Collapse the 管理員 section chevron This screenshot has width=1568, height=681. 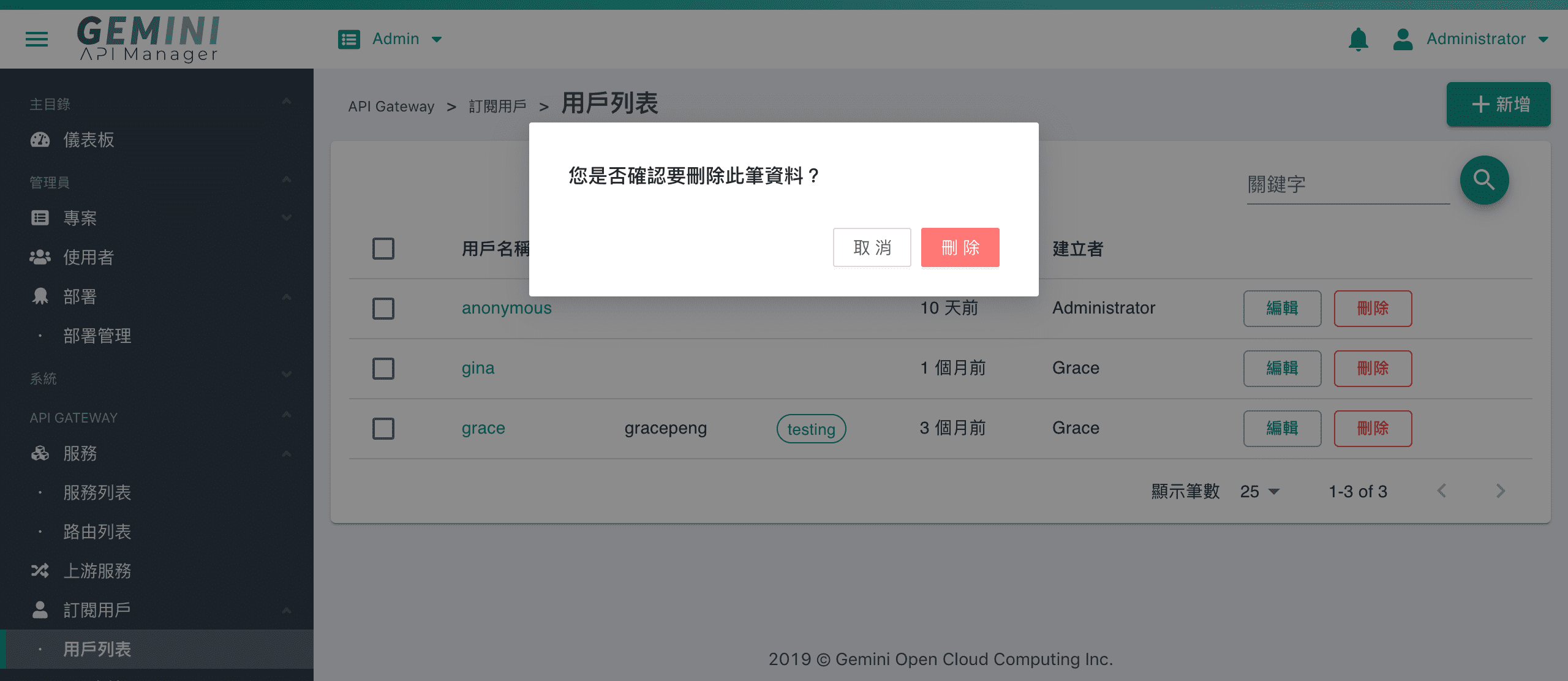tap(286, 180)
